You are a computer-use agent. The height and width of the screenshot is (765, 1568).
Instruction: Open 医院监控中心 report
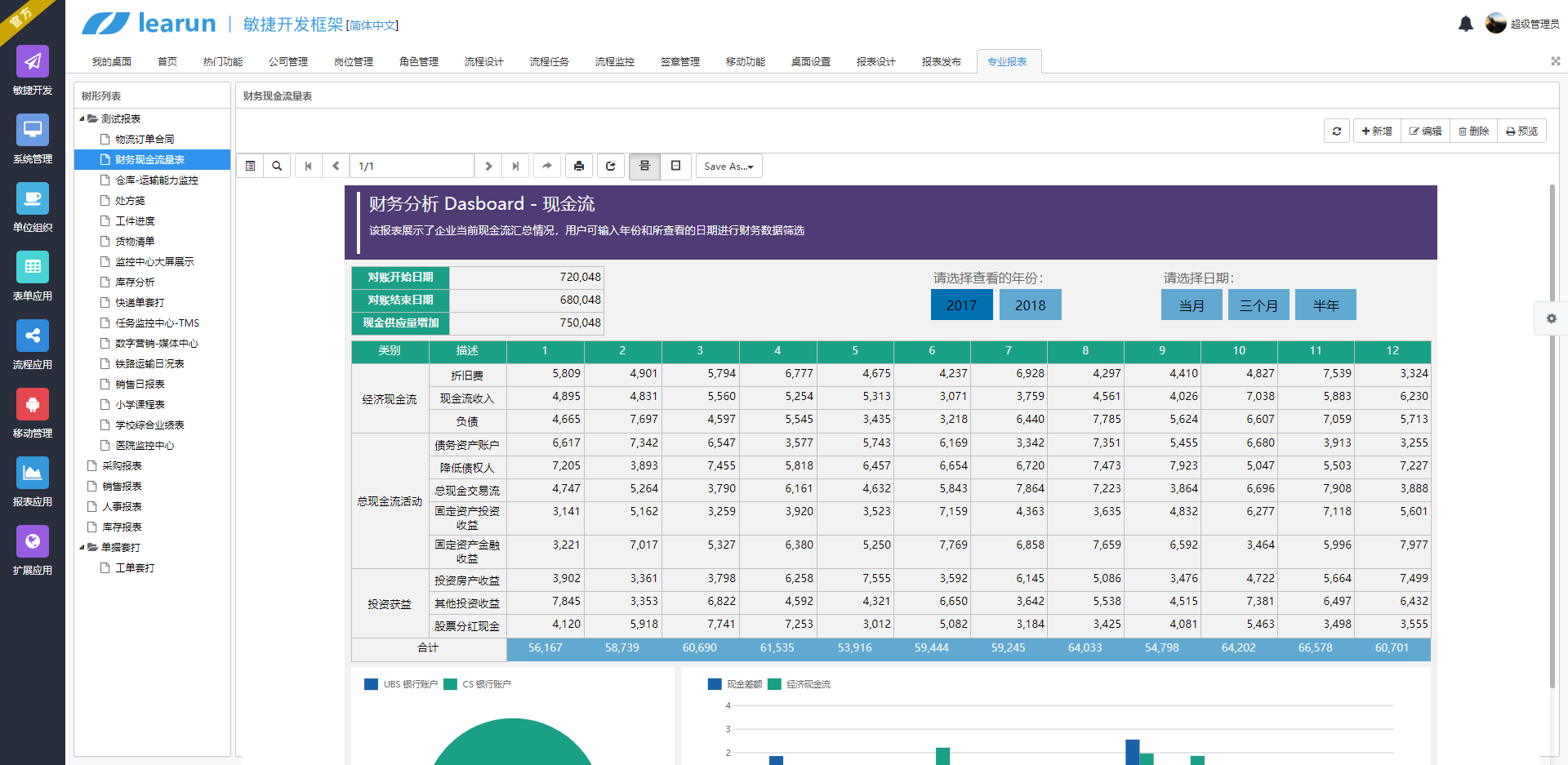pyautogui.click(x=145, y=445)
